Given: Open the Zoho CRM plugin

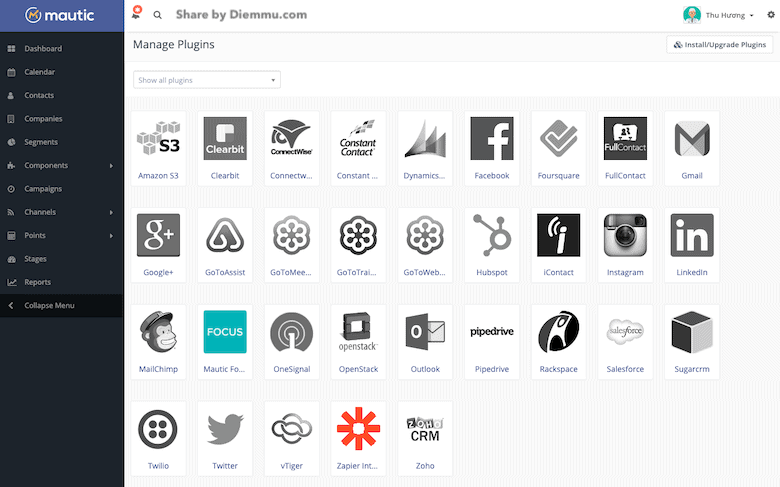Looking at the screenshot, I should pyautogui.click(x=425, y=439).
